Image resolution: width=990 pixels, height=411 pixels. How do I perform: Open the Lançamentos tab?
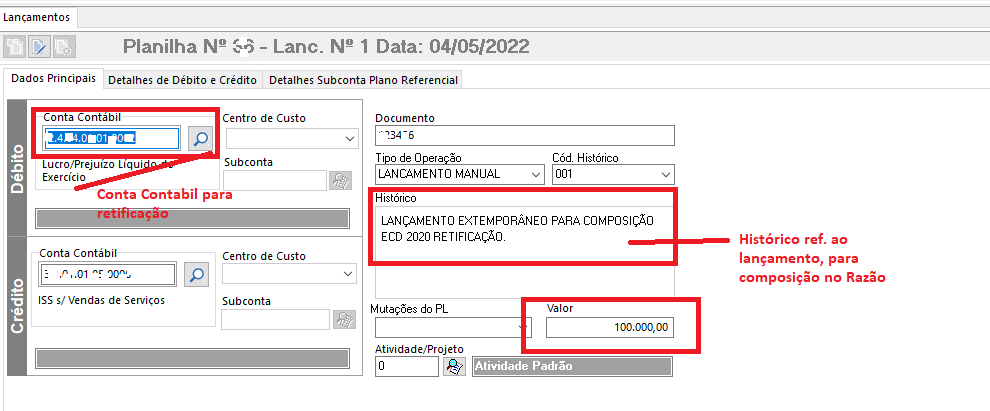(x=37, y=18)
